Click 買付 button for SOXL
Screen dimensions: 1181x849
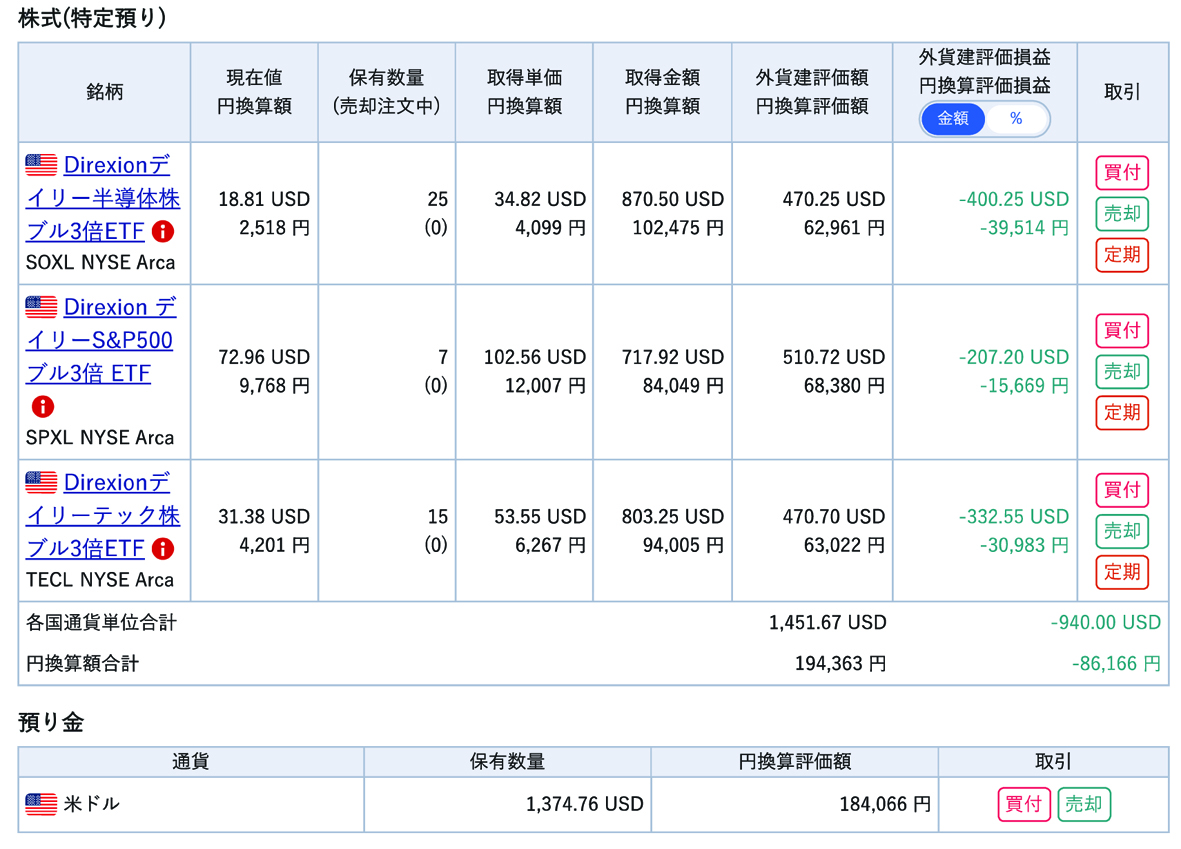pyautogui.click(x=1121, y=173)
